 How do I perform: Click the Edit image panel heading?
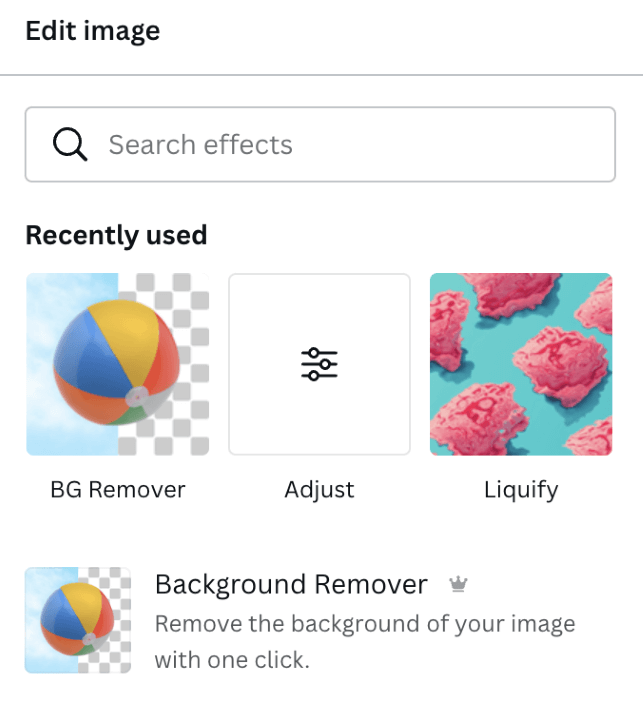tap(92, 31)
